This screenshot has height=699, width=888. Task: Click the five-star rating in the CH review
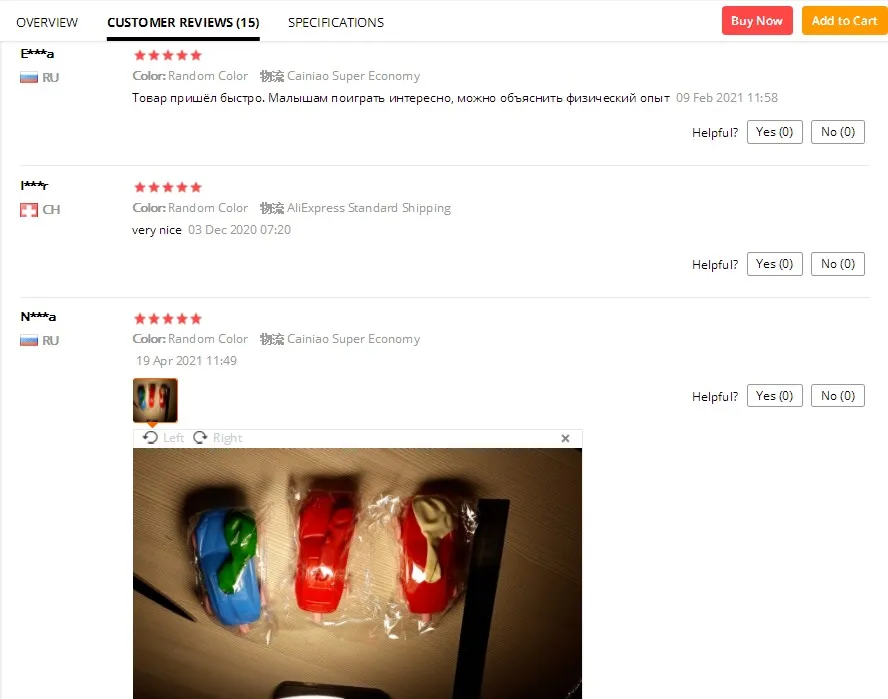(x=168, y=187)
